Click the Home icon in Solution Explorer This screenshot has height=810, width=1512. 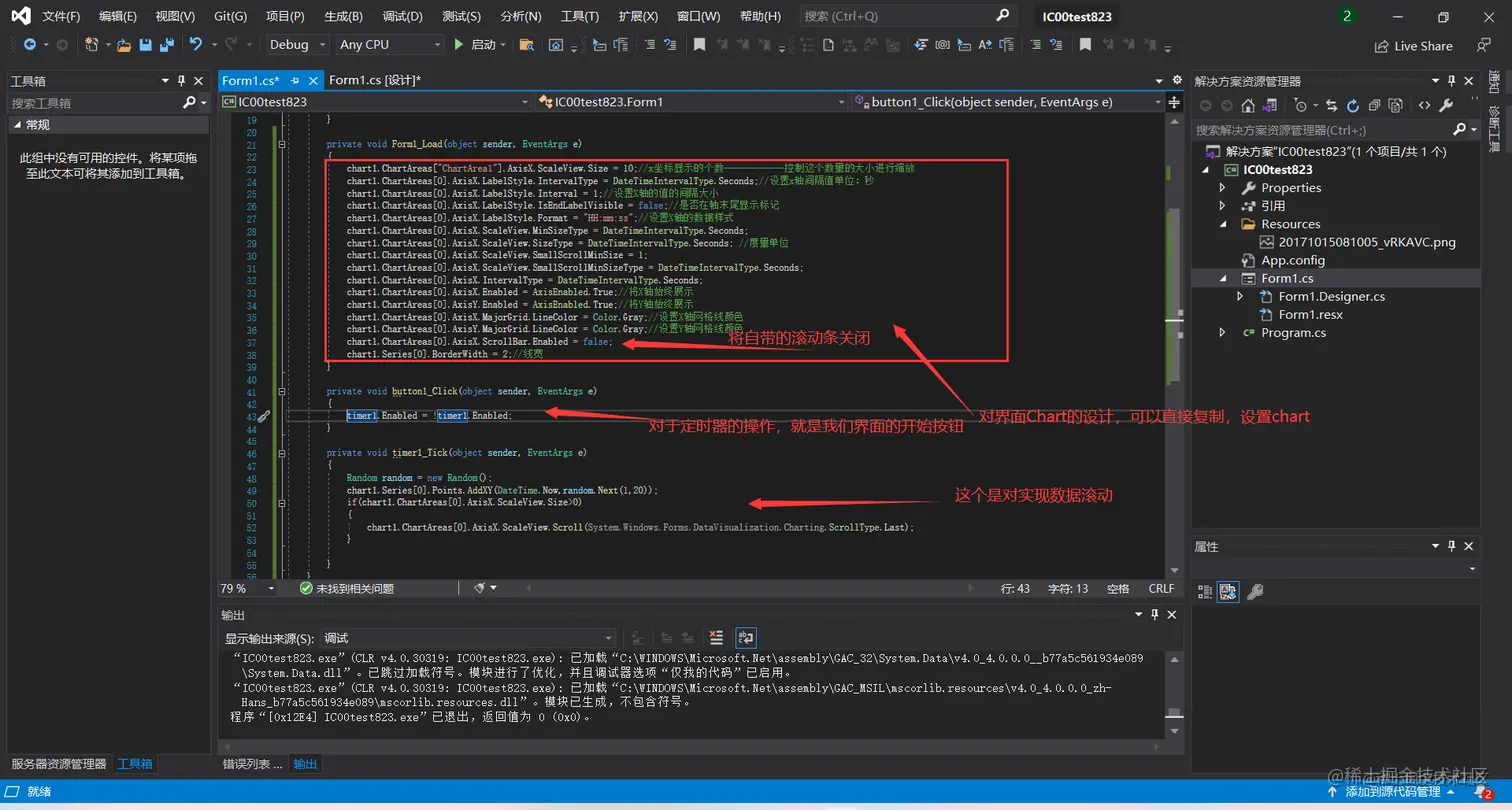1248,105
